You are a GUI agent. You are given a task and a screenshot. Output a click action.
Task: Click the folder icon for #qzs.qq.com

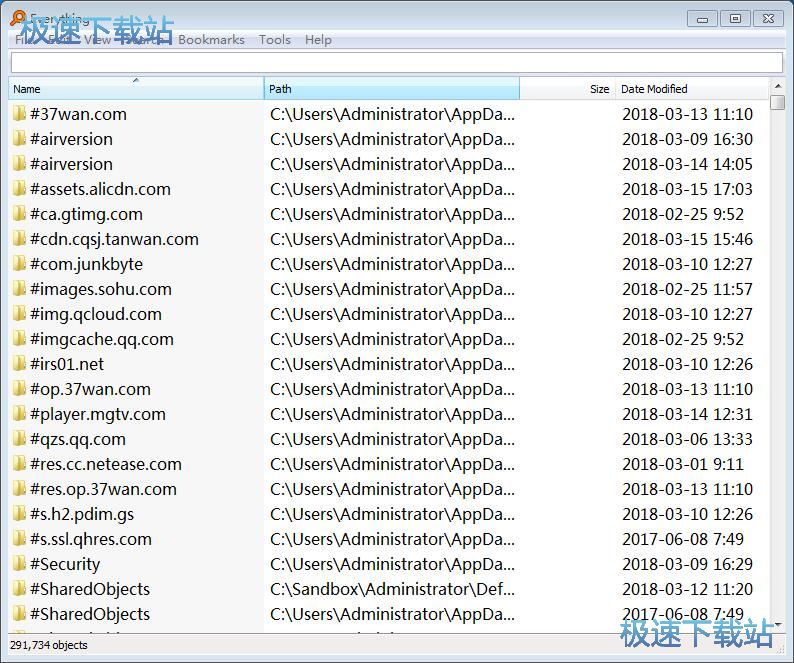coord(19,439)
